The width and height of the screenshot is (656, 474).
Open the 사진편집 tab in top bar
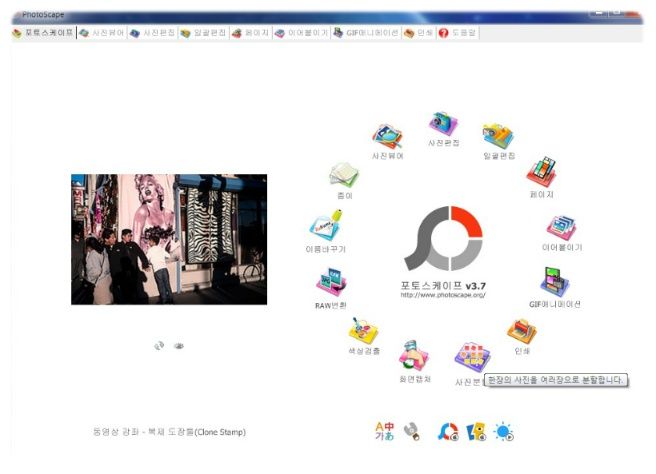coord(152,33)
